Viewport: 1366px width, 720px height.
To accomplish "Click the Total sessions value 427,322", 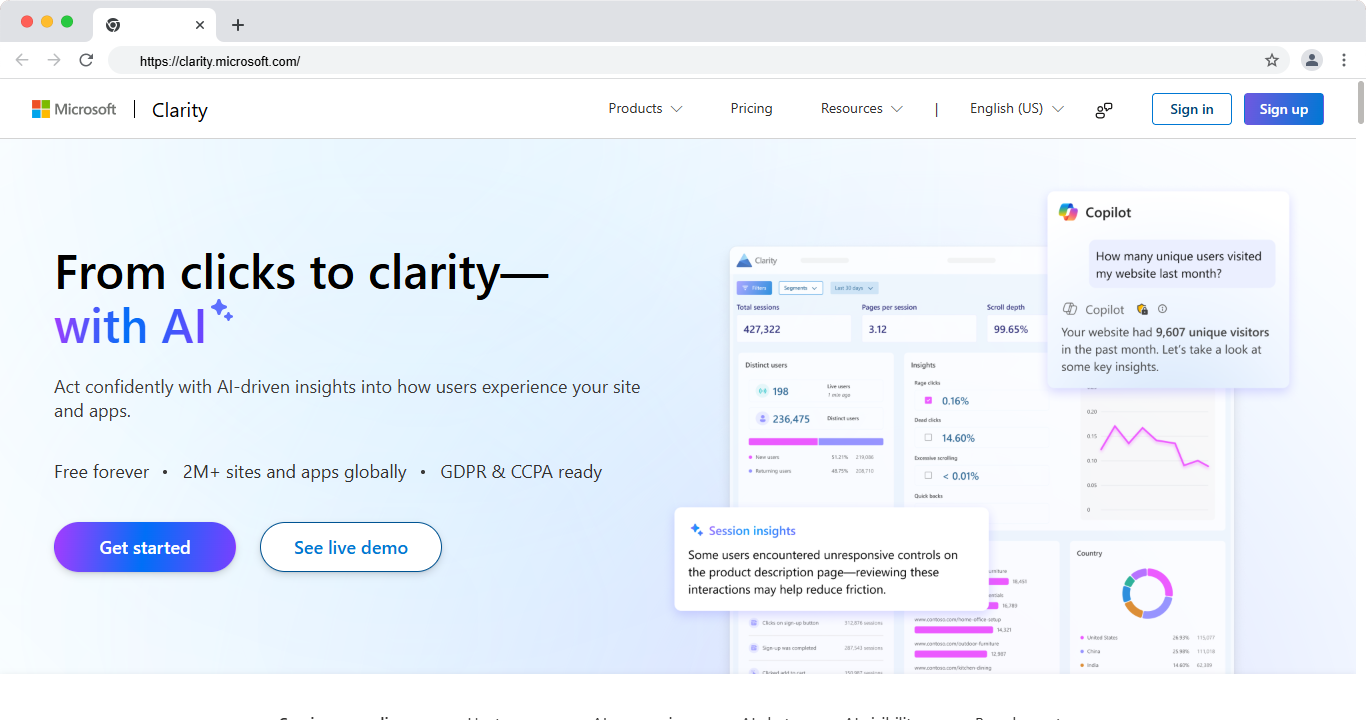I will point(762,329).
